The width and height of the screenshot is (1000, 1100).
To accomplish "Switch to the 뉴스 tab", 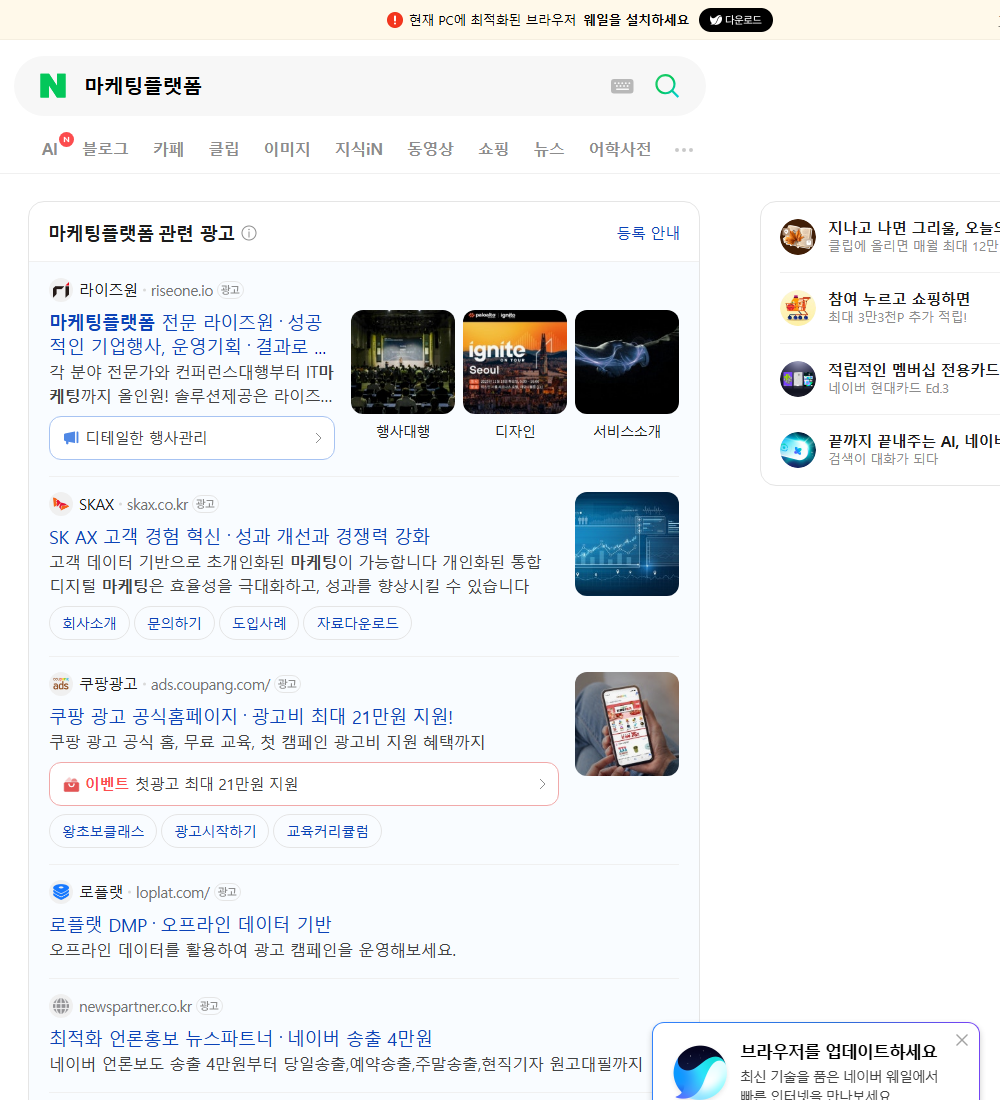I will tap(549, 149).
